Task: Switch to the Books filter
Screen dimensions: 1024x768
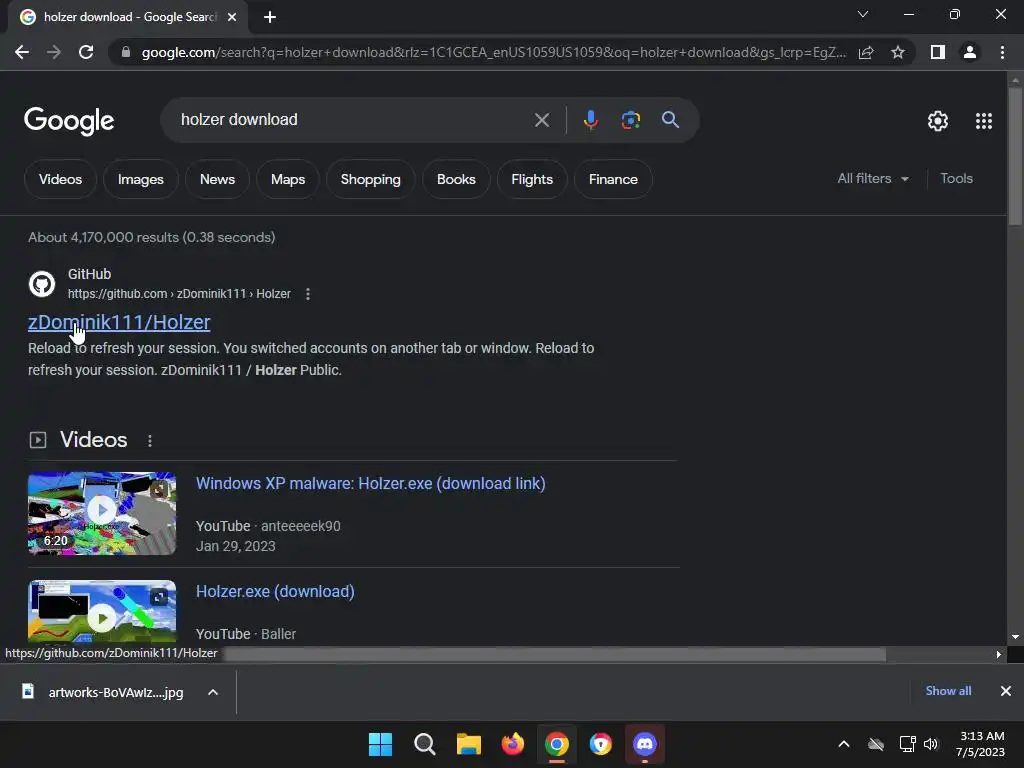Action: click(456, 179)
